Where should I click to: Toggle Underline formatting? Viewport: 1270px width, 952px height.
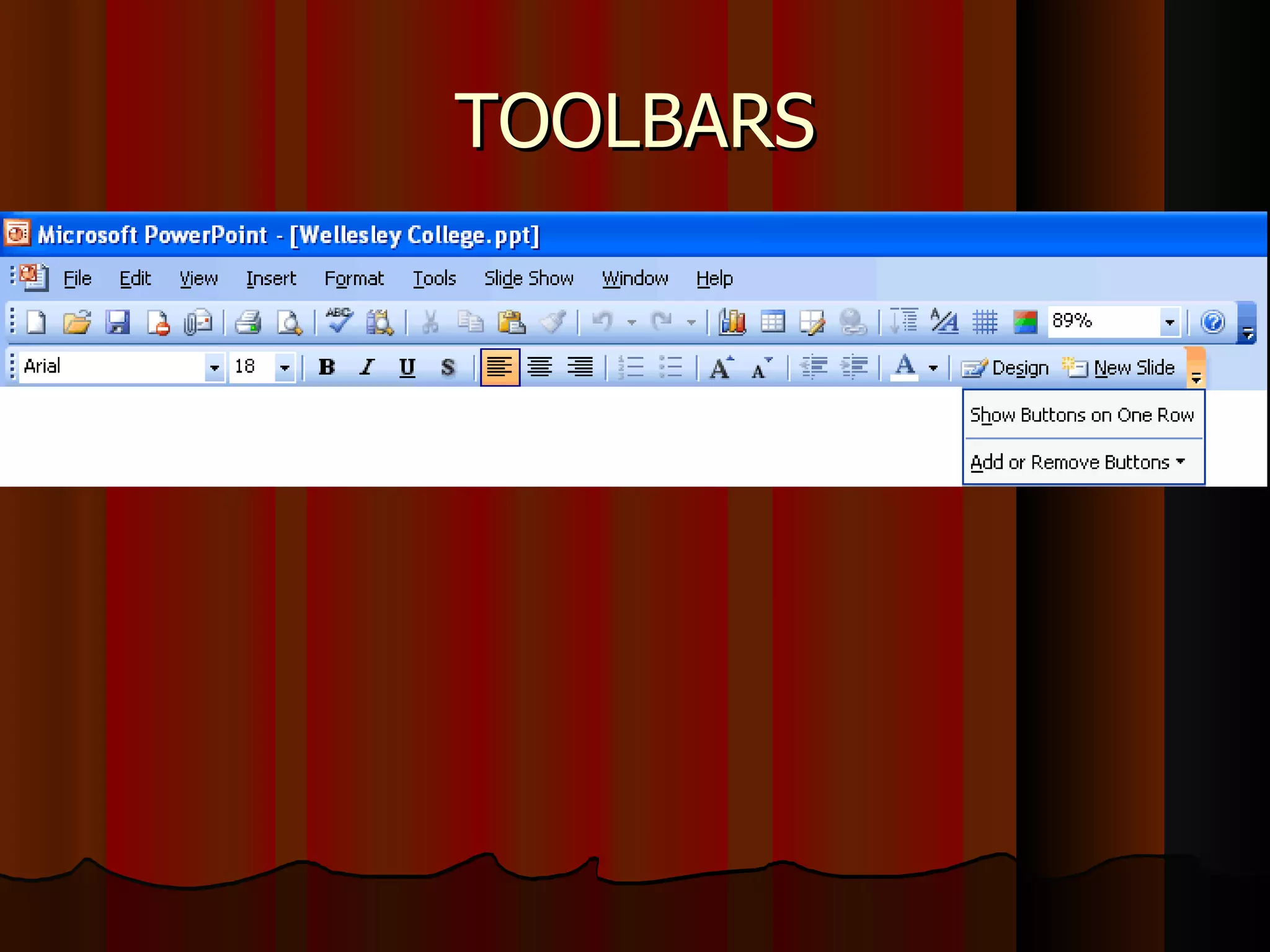point(407,368)
